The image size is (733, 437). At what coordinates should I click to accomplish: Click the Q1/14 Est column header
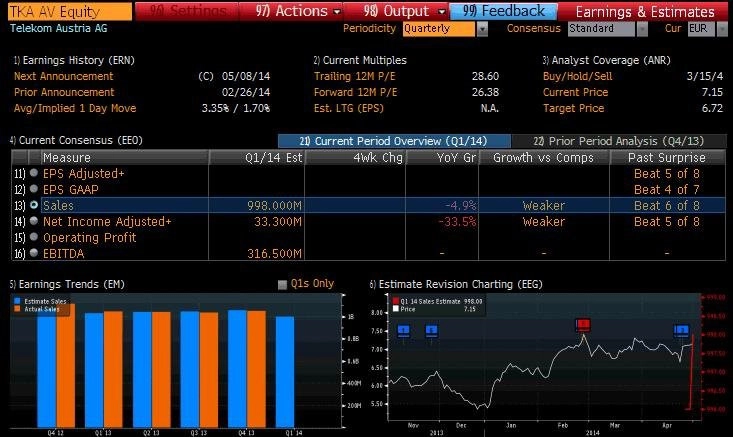pos(257,158)
